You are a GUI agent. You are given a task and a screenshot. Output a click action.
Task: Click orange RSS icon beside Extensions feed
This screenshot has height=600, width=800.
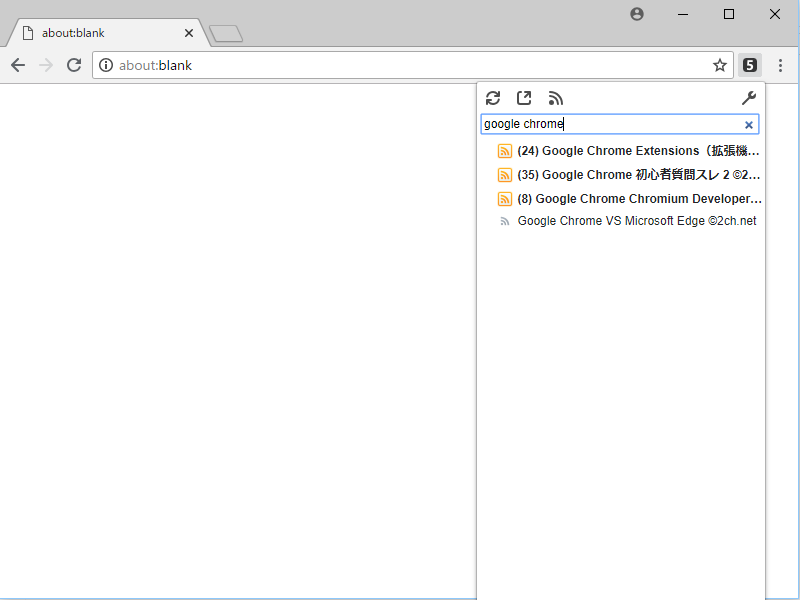point(505,151)
